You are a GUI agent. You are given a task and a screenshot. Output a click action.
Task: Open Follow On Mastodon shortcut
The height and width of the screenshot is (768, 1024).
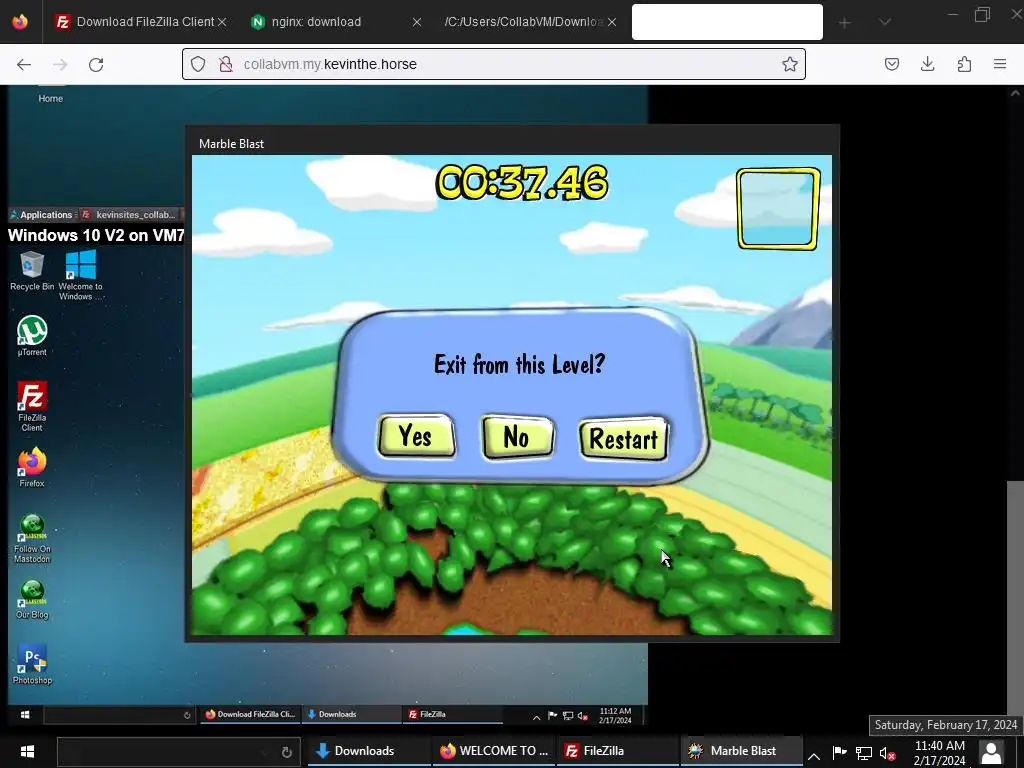click(32, 539)
